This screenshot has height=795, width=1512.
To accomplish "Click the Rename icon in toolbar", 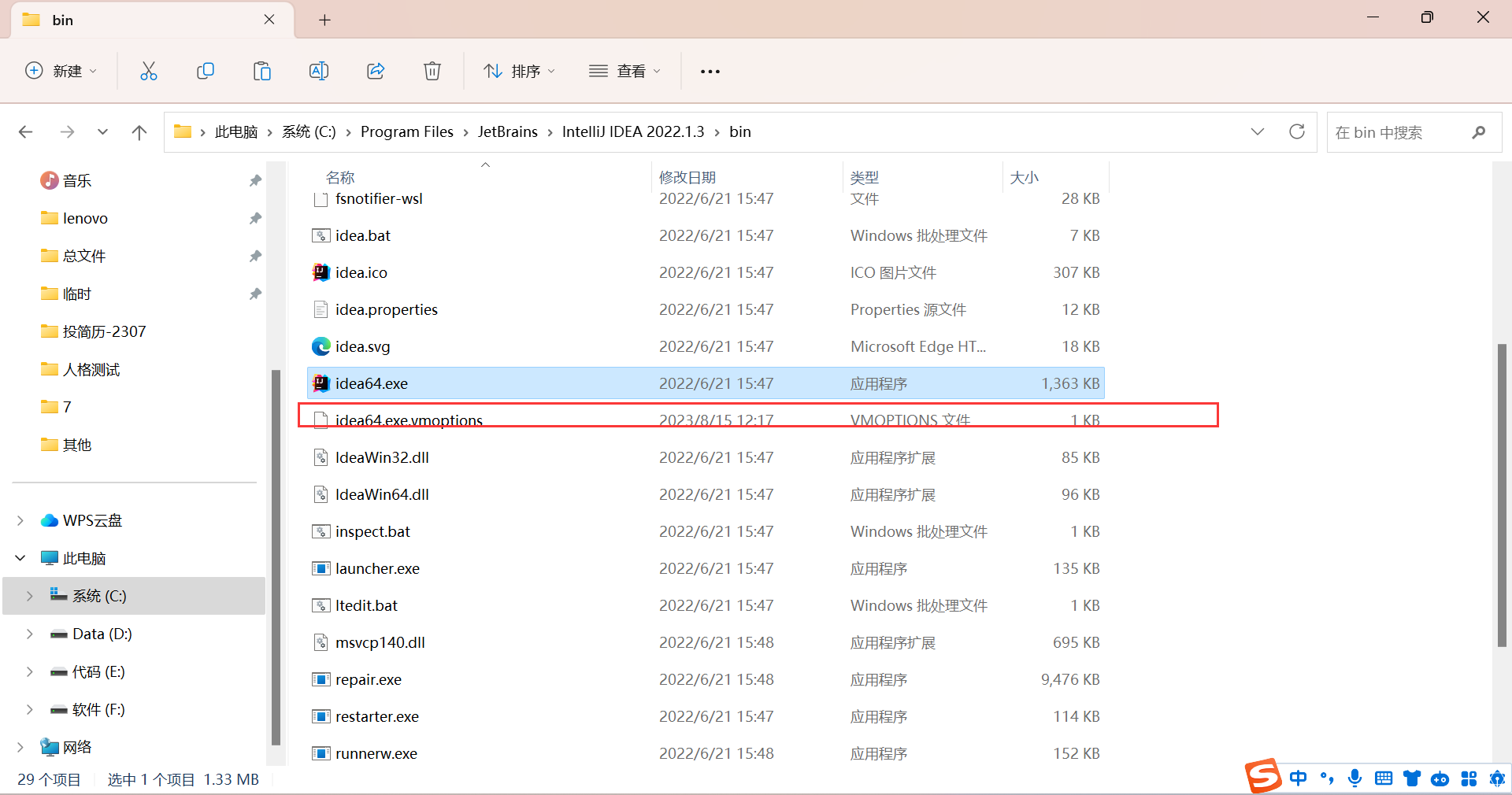I will coord(319,71).
